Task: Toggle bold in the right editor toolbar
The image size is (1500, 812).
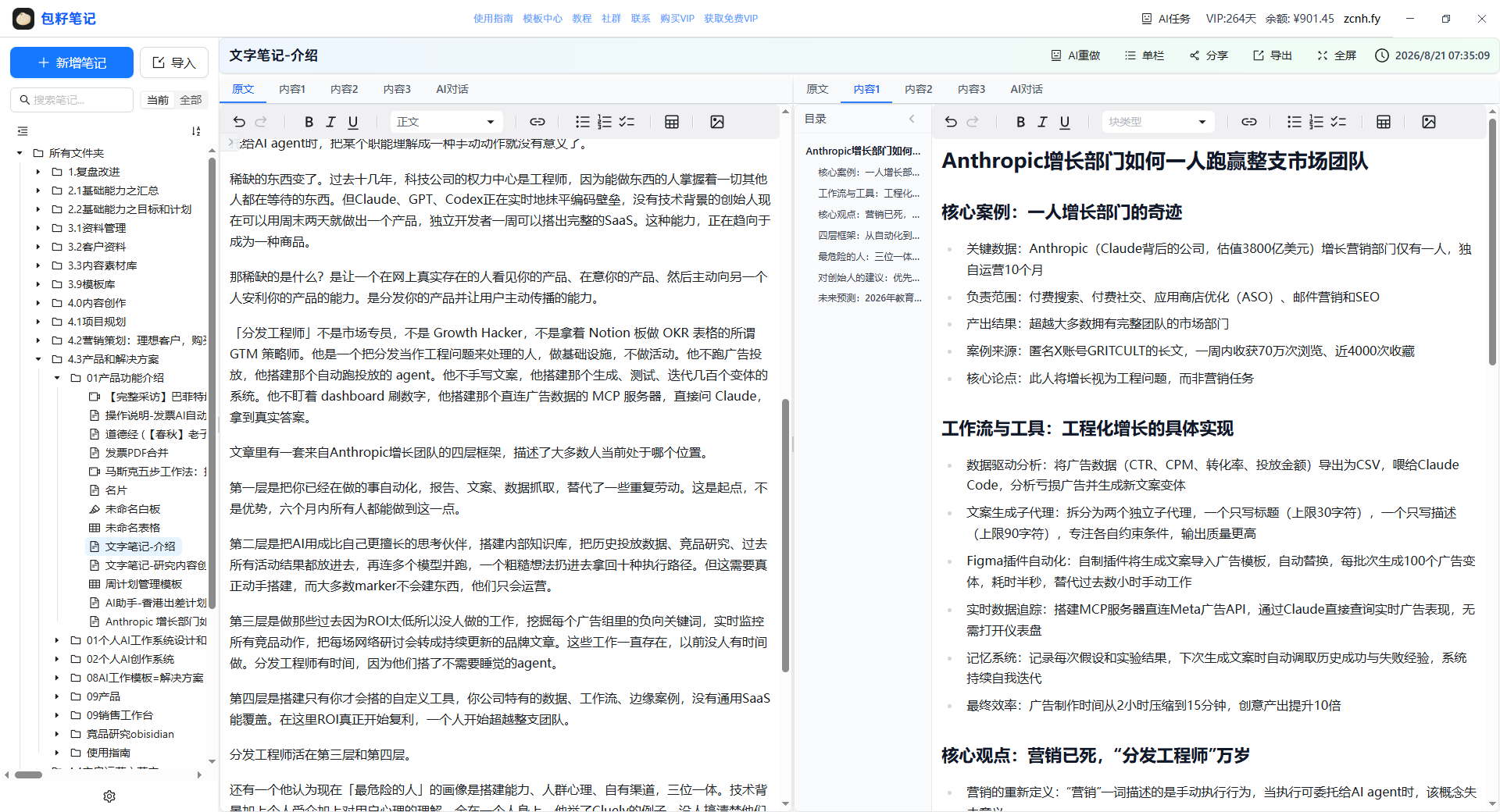Action: click(x=1020, y=122)
